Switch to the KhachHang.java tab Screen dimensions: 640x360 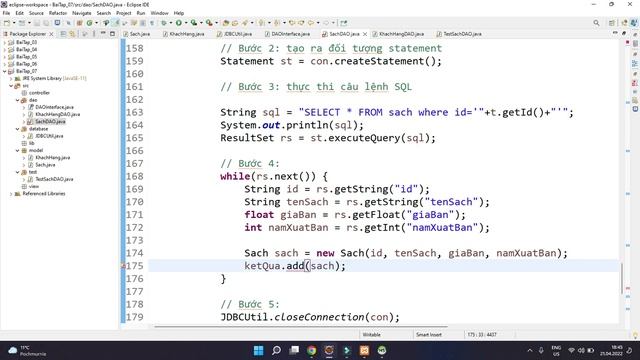(183, 34)
